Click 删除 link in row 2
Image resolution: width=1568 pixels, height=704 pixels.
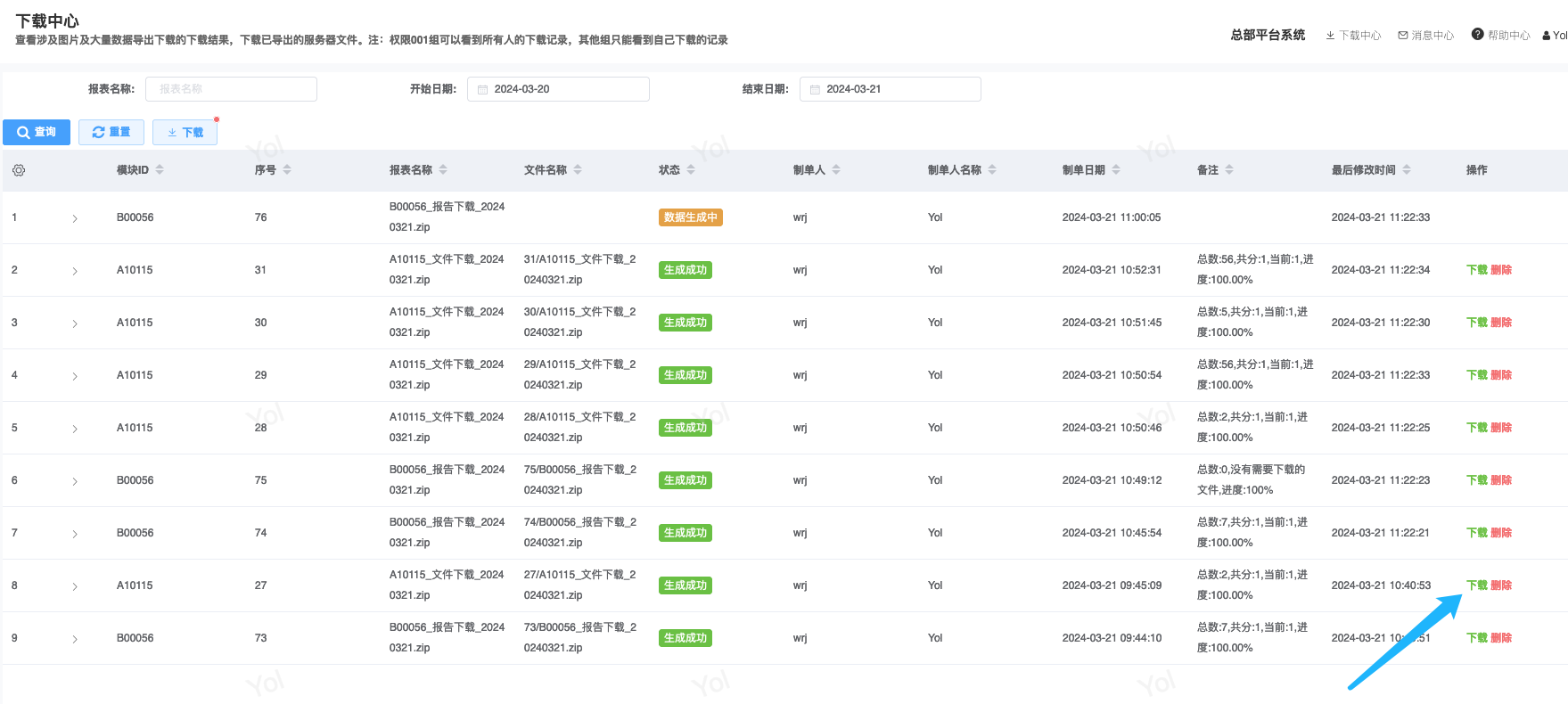(x=1501, y=270)
